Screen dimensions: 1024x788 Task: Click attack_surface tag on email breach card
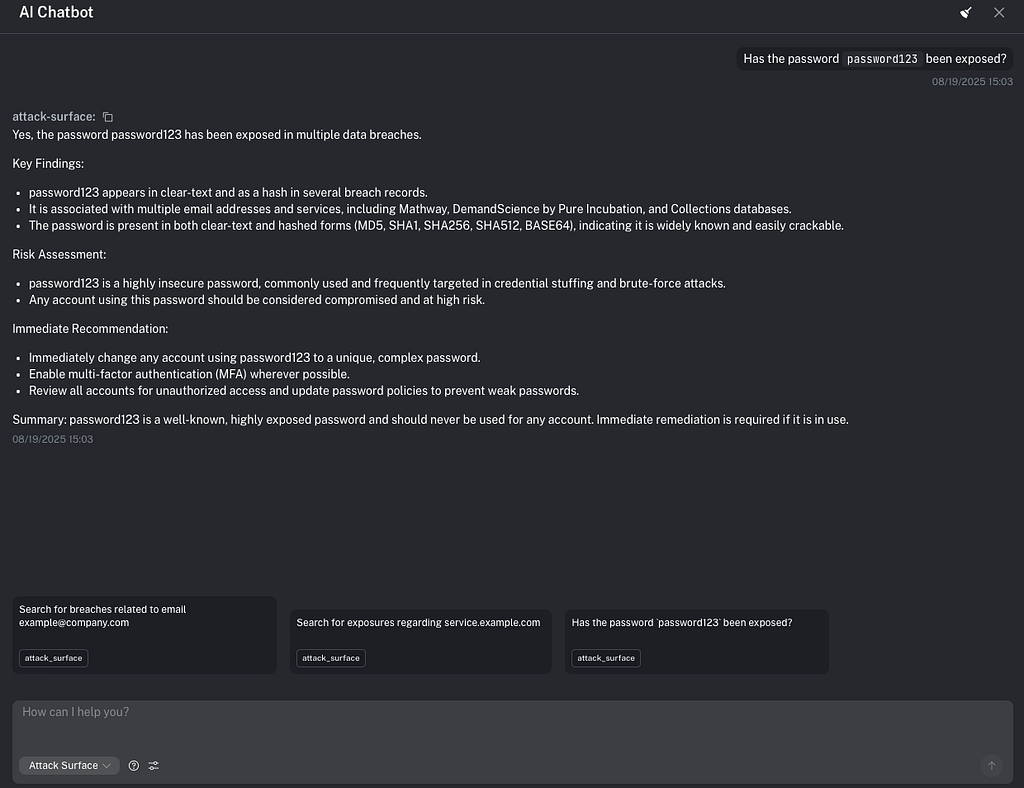pyautogui.click(x=53, y=658)
